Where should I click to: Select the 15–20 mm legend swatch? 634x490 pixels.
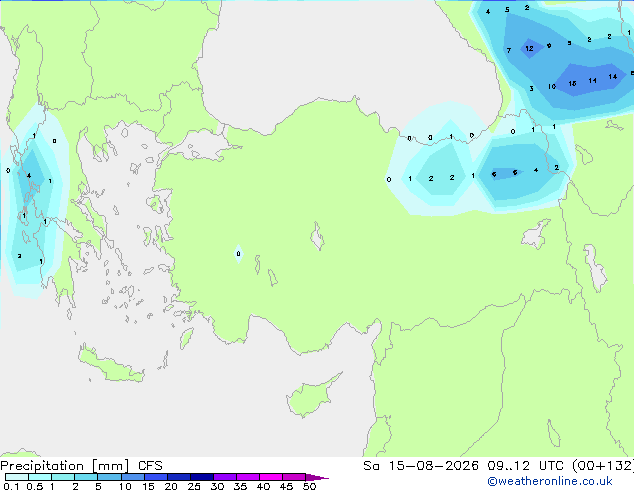click(x=155, y=477)
